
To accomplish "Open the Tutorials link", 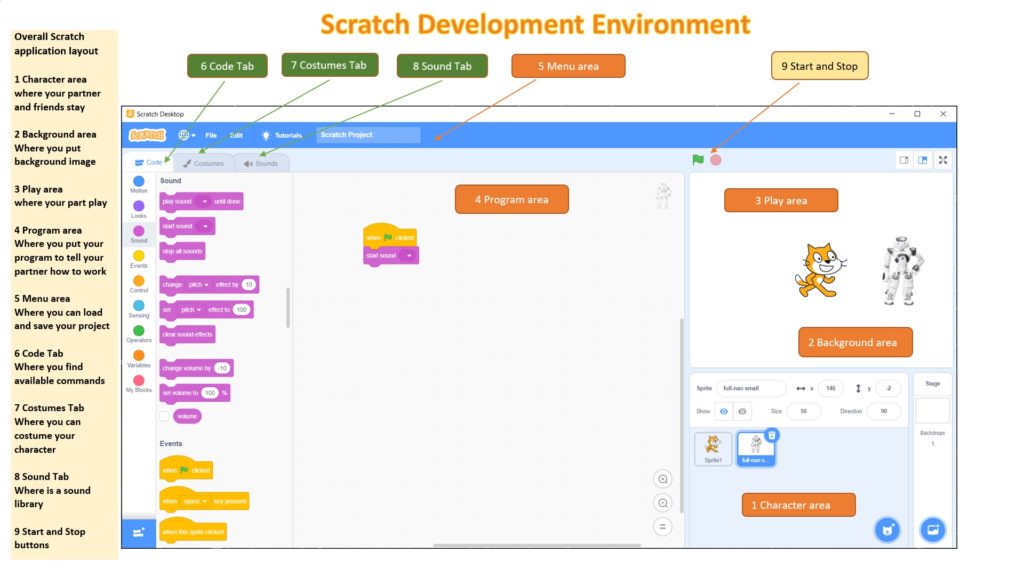I will [x=282, y=135].
